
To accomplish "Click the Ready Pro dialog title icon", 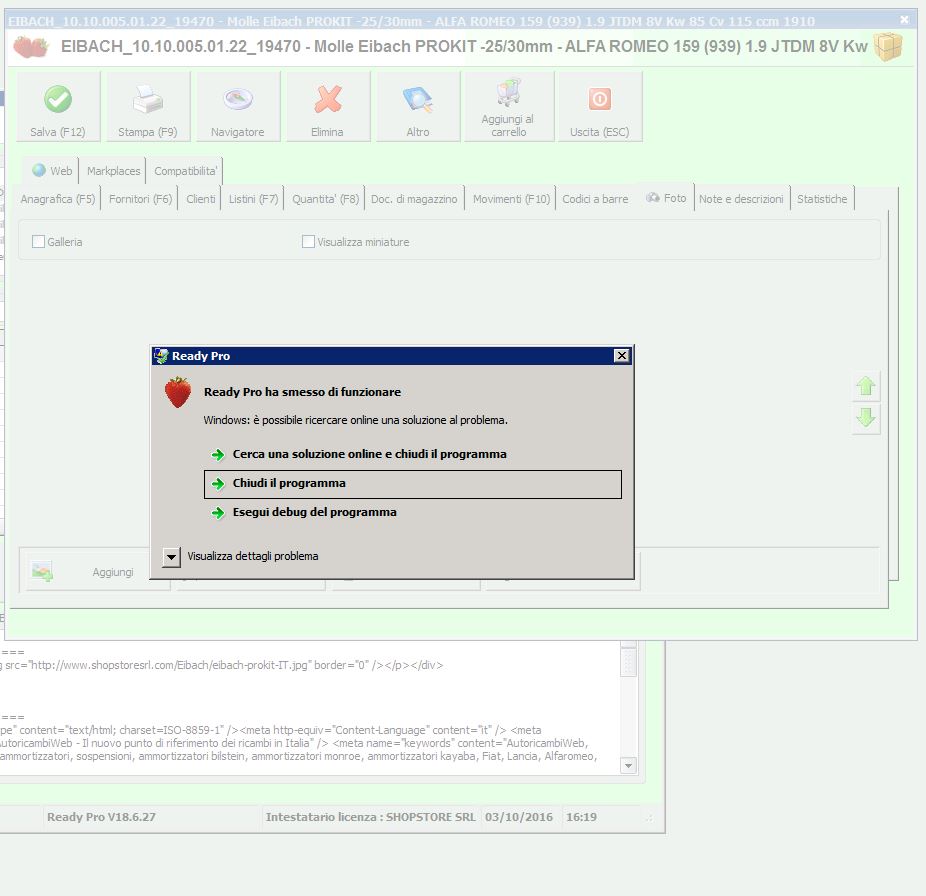I will point(161,356).
